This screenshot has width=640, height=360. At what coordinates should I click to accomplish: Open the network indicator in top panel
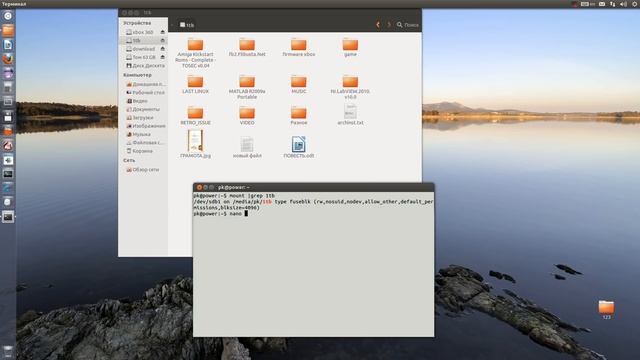613,4
